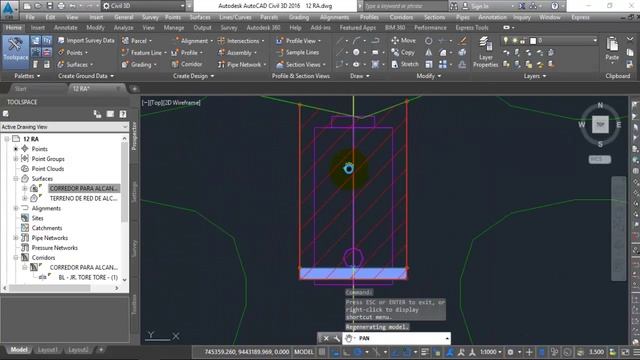
Task: Switch to Layout1 tab
Action: point(47,350)
